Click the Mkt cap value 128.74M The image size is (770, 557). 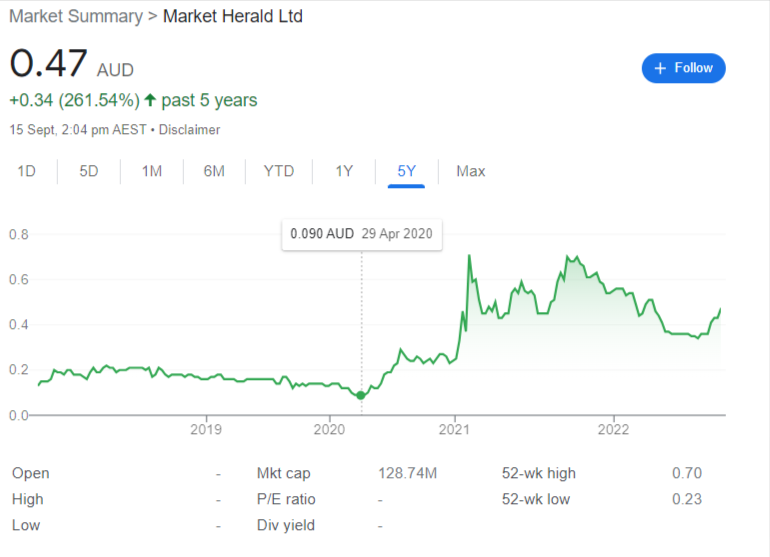coord(407,473)
